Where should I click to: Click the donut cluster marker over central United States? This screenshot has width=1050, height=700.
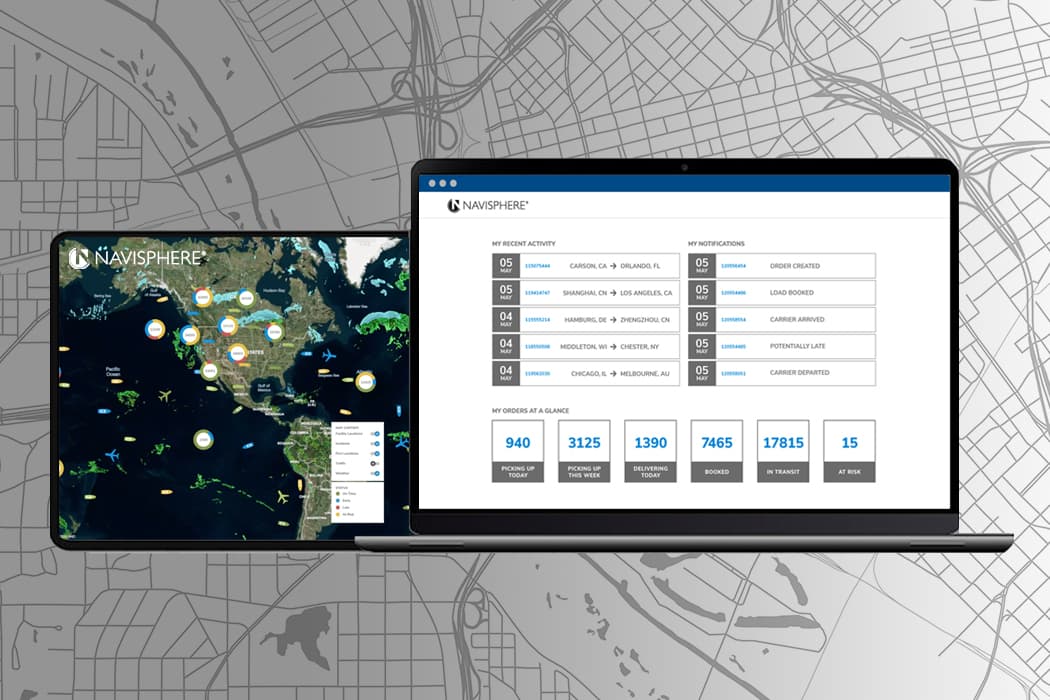point(236,352)
